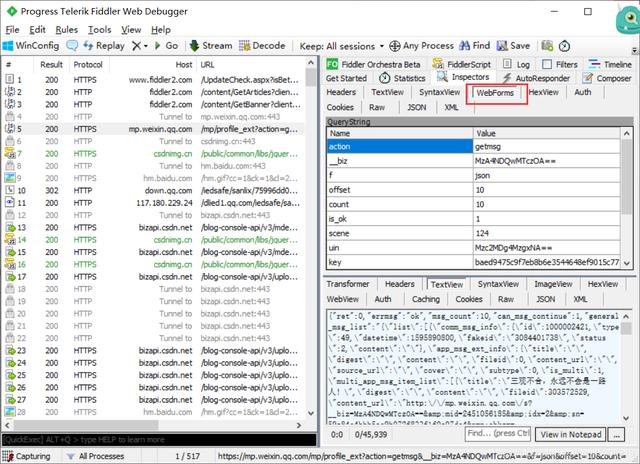Click QueryString grid scrollbar down arrow
The width and height of the screenshot is (640, 464).
[627, 264]
